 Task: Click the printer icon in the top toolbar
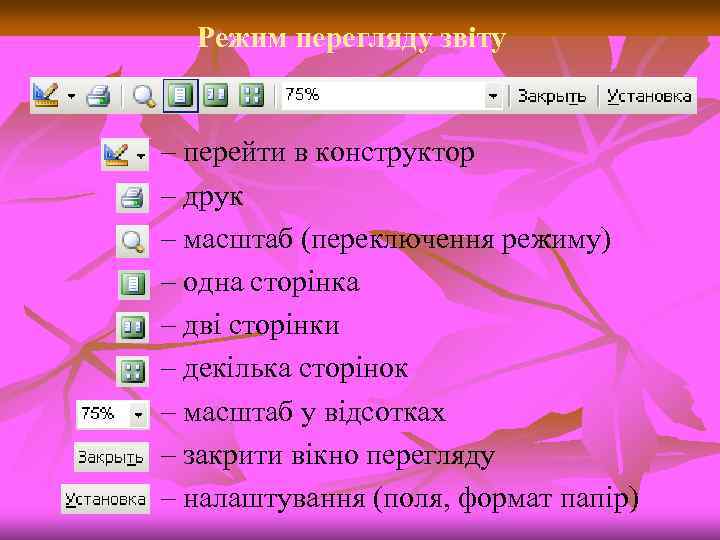[x=99, y=96]
